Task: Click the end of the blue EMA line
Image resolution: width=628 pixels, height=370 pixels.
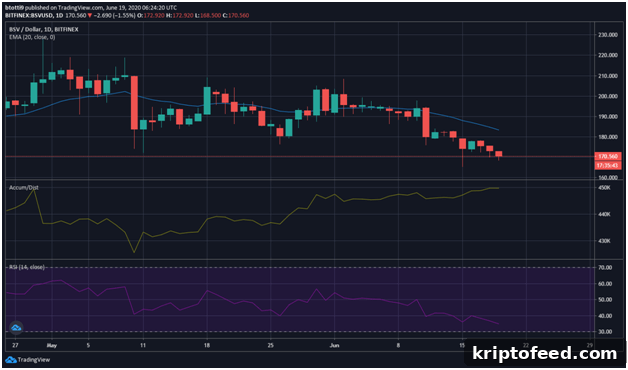Action: pyautogui.click(x=498, y=130)
